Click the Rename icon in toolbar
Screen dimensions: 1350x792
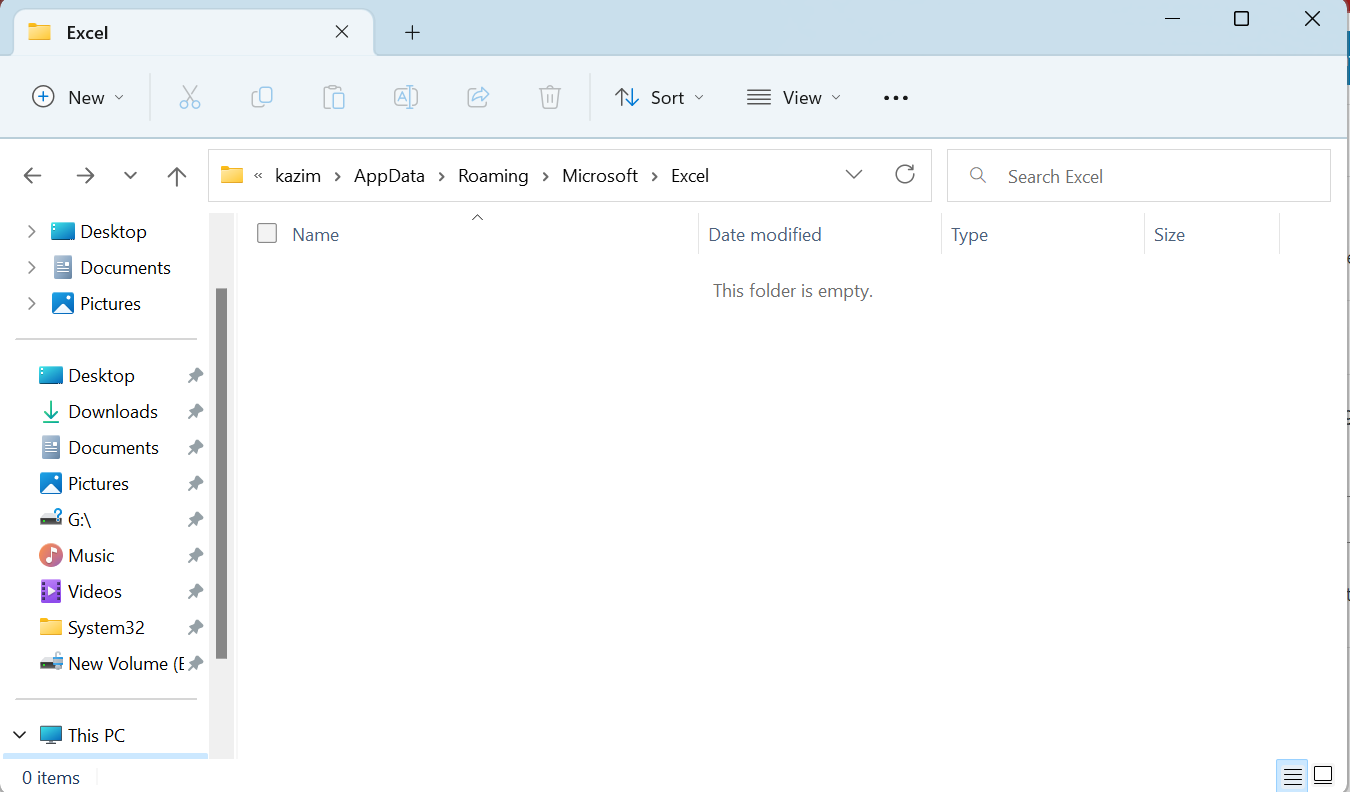[x=406, y=97]
